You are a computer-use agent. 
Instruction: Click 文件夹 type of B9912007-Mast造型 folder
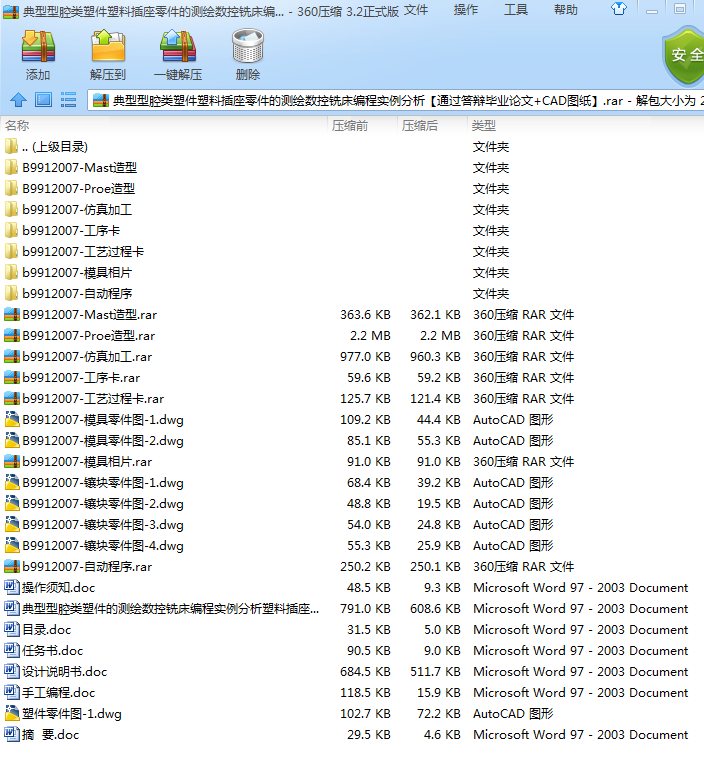tap(491, 167)
